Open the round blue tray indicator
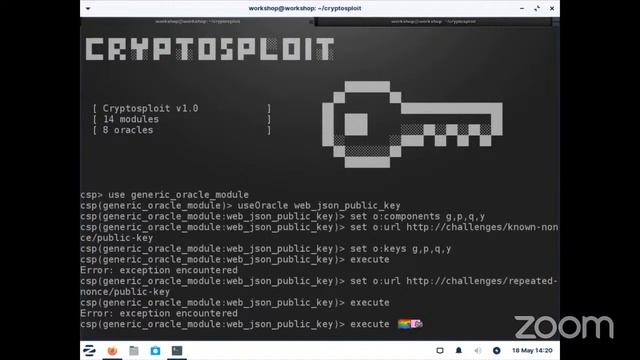The width and height of the screenshot is (640, 360). coord(496,350)
